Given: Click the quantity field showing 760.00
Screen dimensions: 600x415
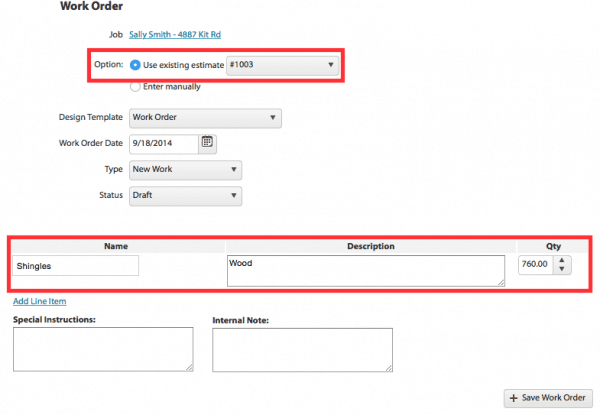Looking at the screenshot, I should 535,265.
